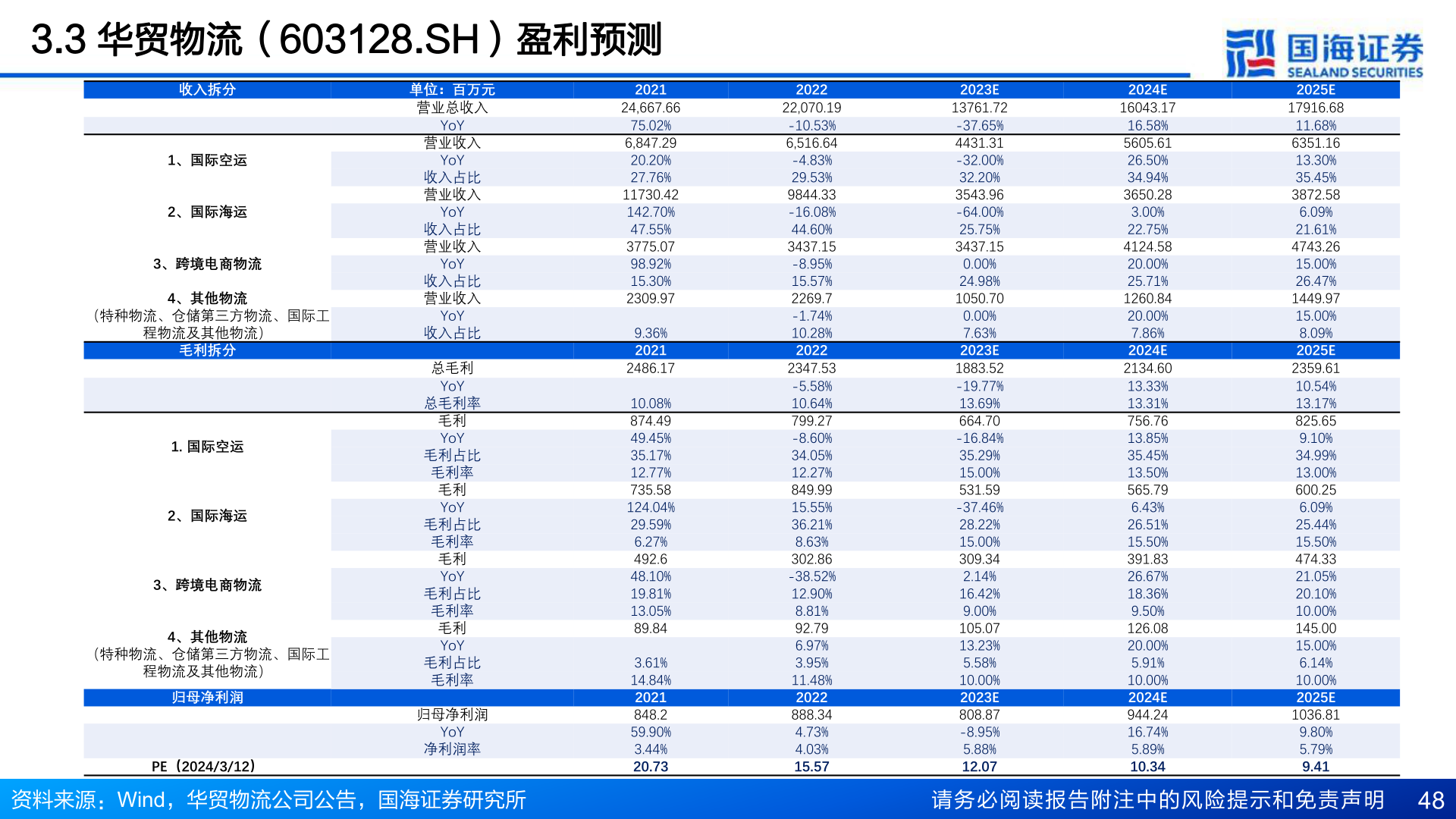Select other logistics revenue 2309.97
Image resolution: width=1456 pixels, height=819 pixels.
[651, 299]
